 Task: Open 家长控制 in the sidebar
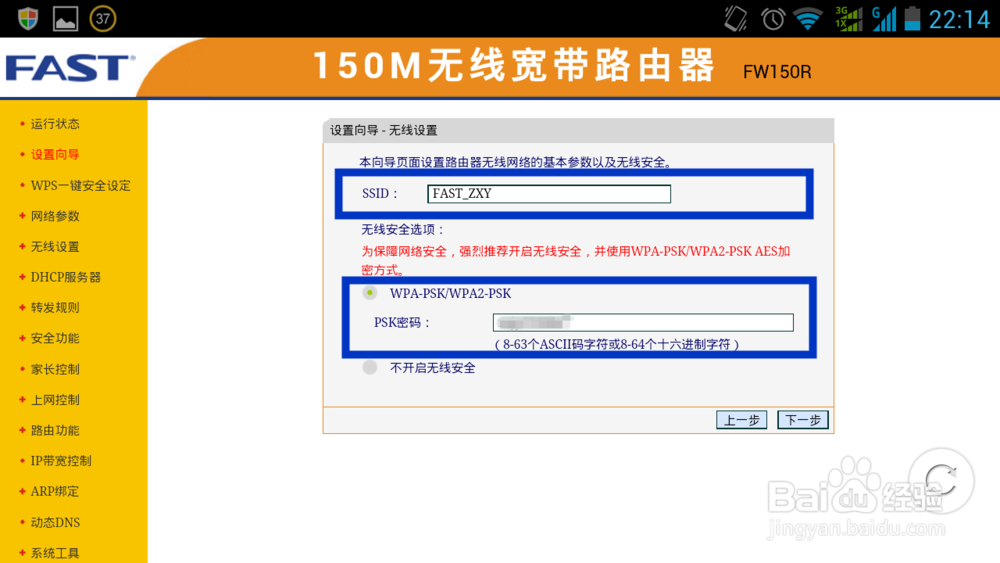pyautogui.click(x=55, y=369)
